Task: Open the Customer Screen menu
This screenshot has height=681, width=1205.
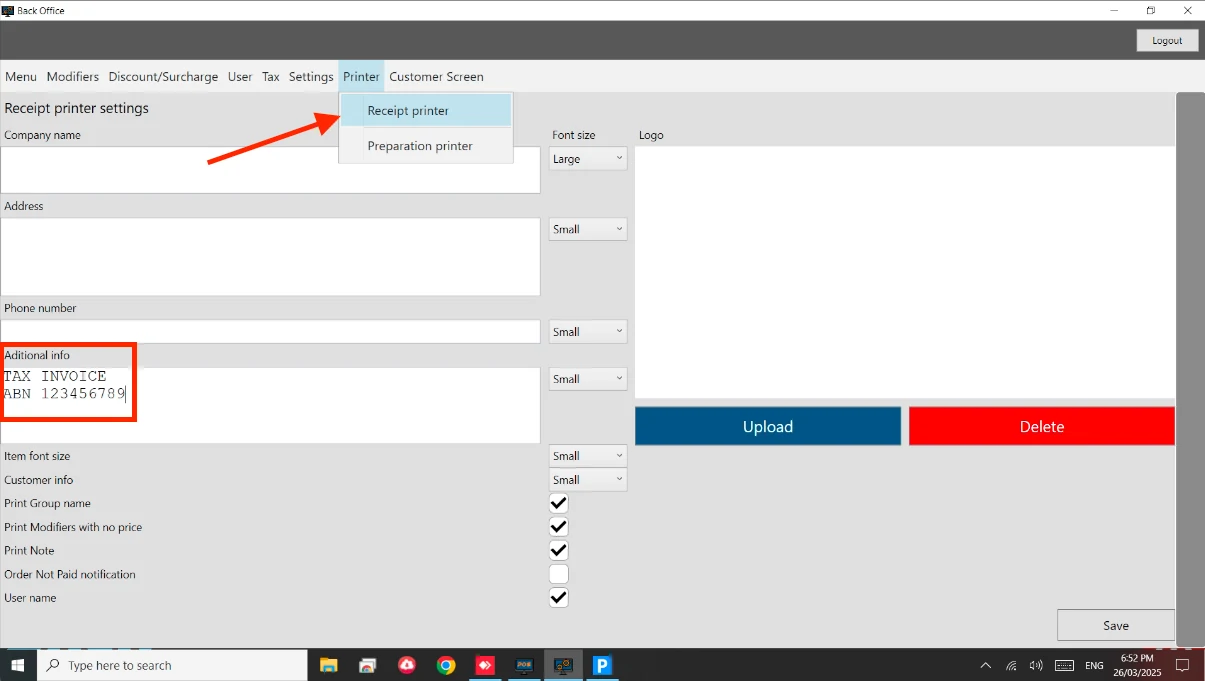Action: [x=436, y=76]
